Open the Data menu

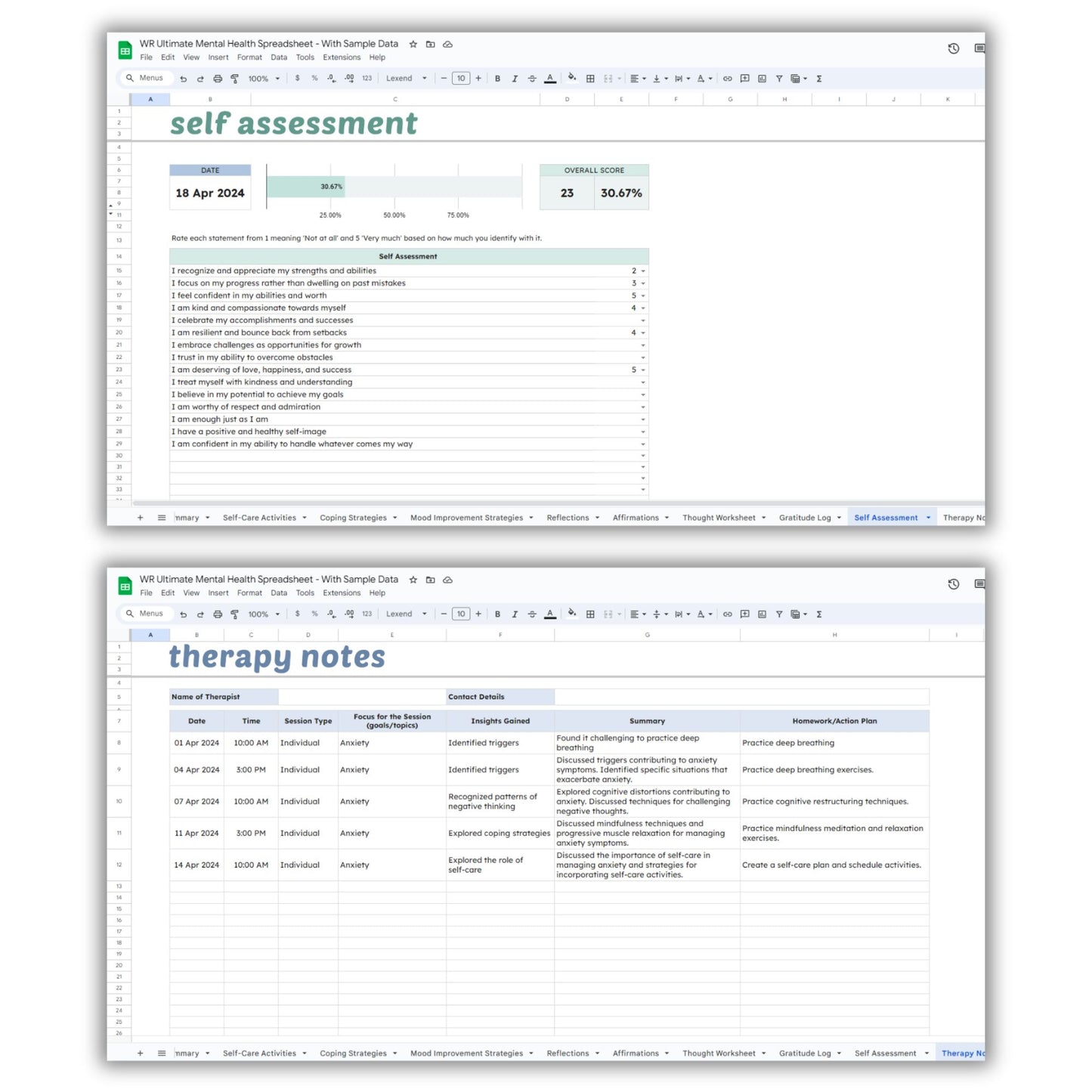click(279, 57)
